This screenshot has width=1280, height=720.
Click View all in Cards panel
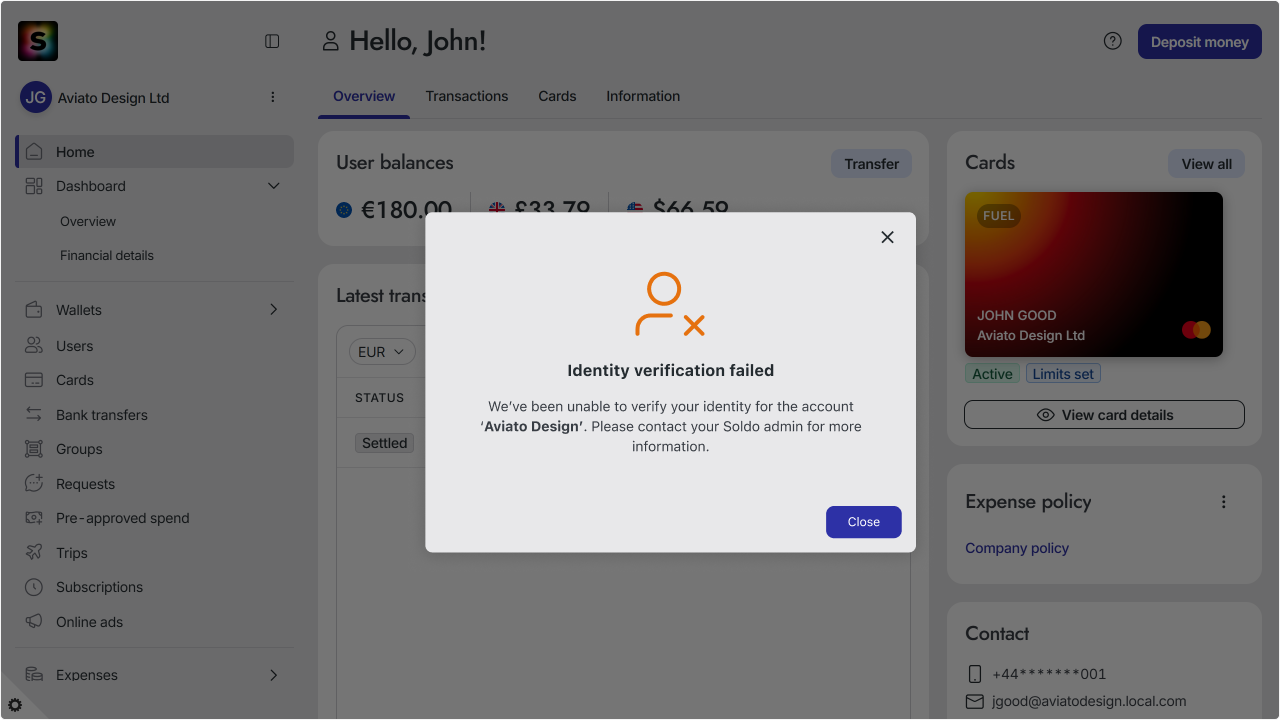[x=1206, y=164]
